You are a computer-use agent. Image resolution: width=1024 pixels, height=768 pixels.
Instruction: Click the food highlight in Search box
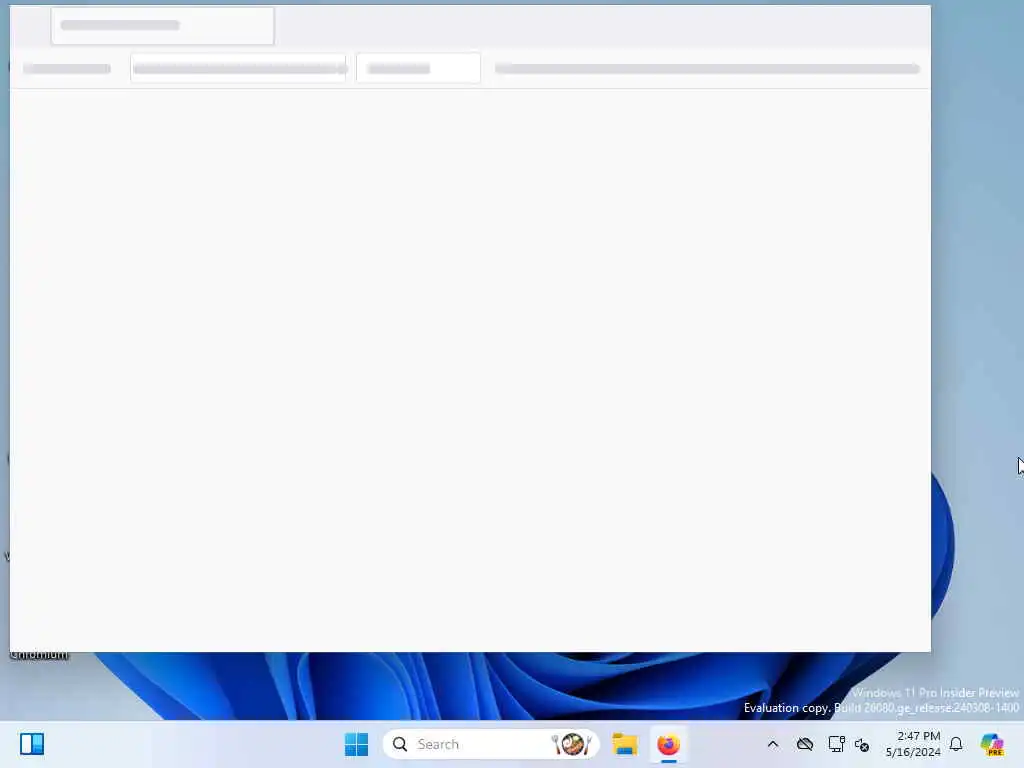(x=571, y=744)
